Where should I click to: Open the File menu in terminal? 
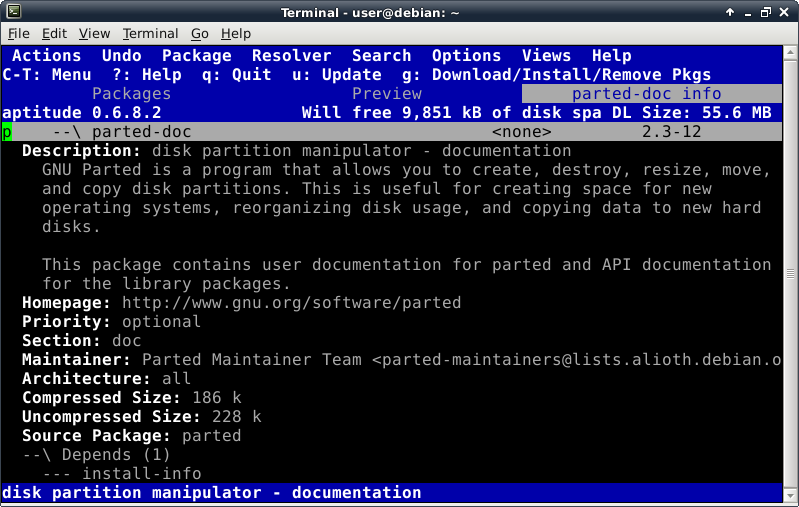[18, 34]
